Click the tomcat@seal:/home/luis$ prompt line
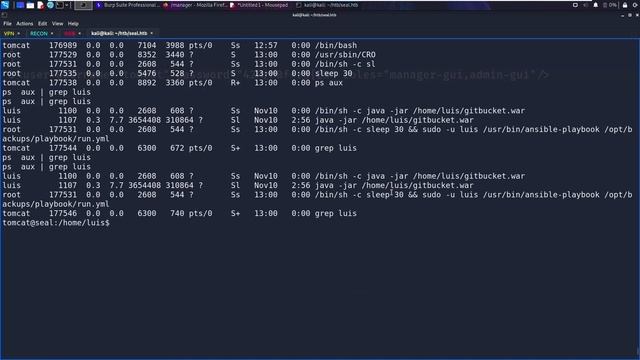 [56, 223]
